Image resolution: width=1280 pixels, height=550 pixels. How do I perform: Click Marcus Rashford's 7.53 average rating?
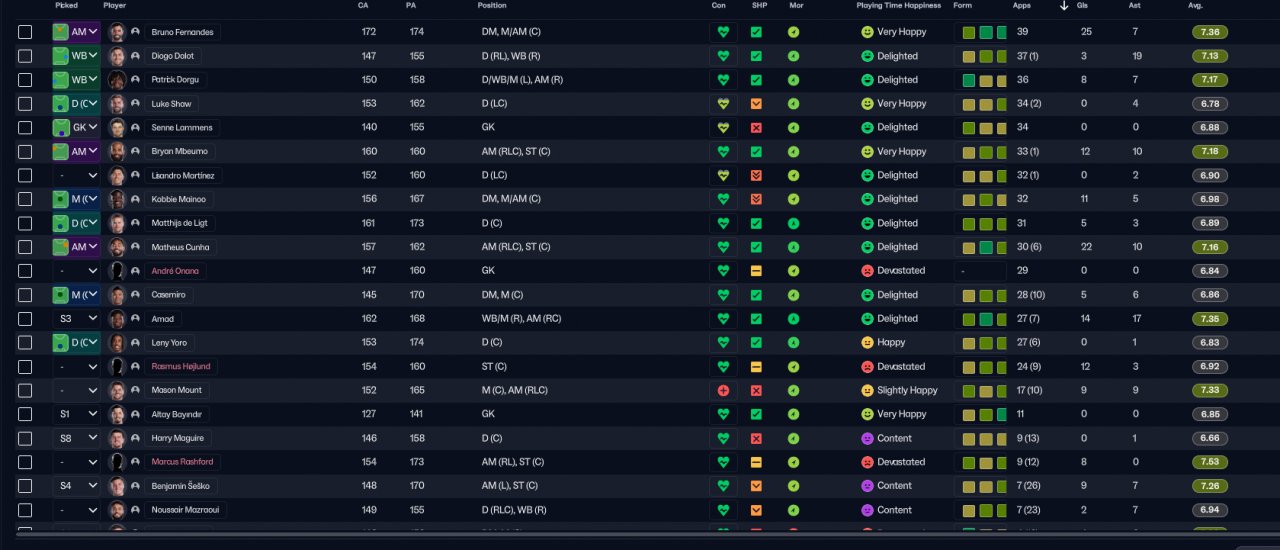click(1212, 463)
